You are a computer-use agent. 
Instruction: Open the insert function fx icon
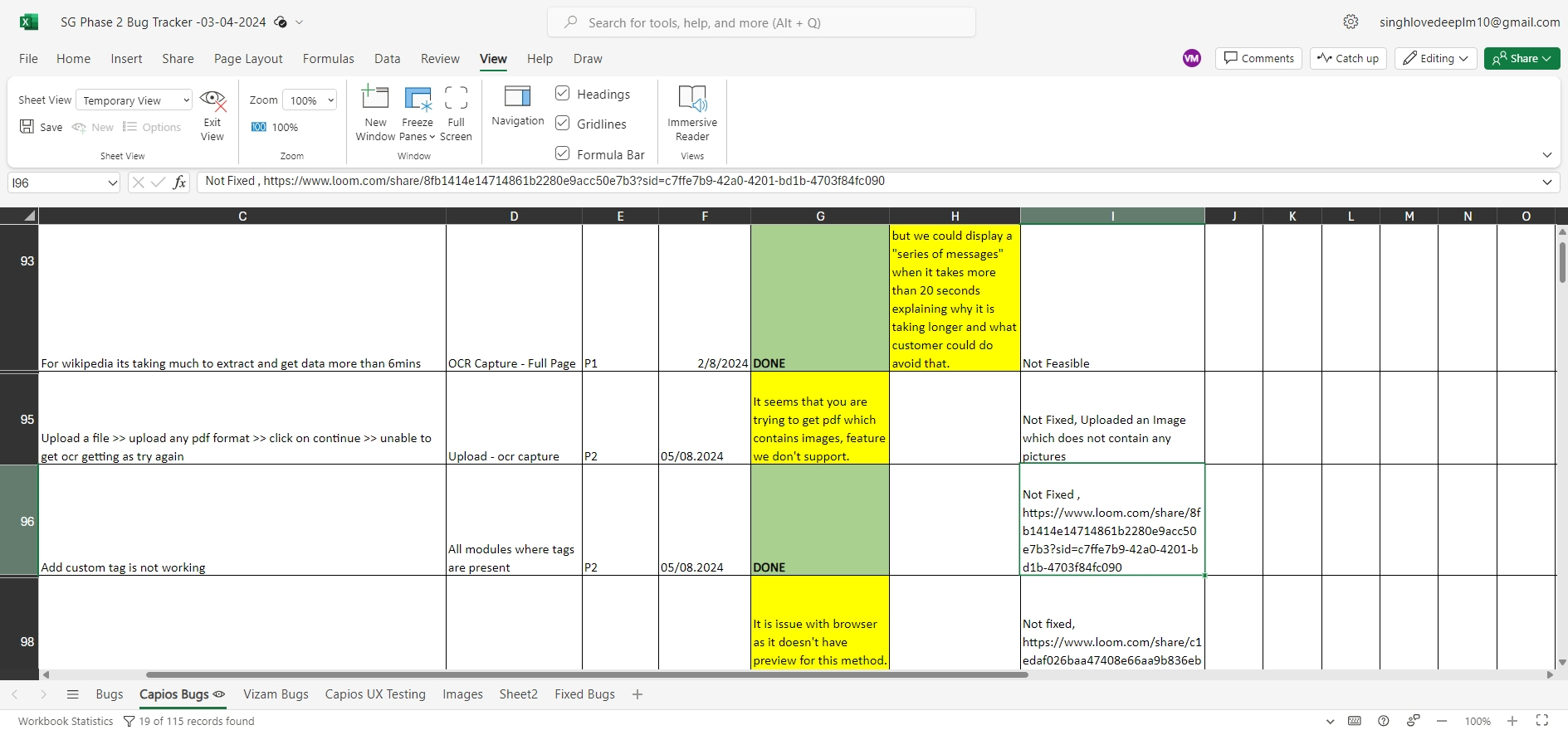point(179,182)
